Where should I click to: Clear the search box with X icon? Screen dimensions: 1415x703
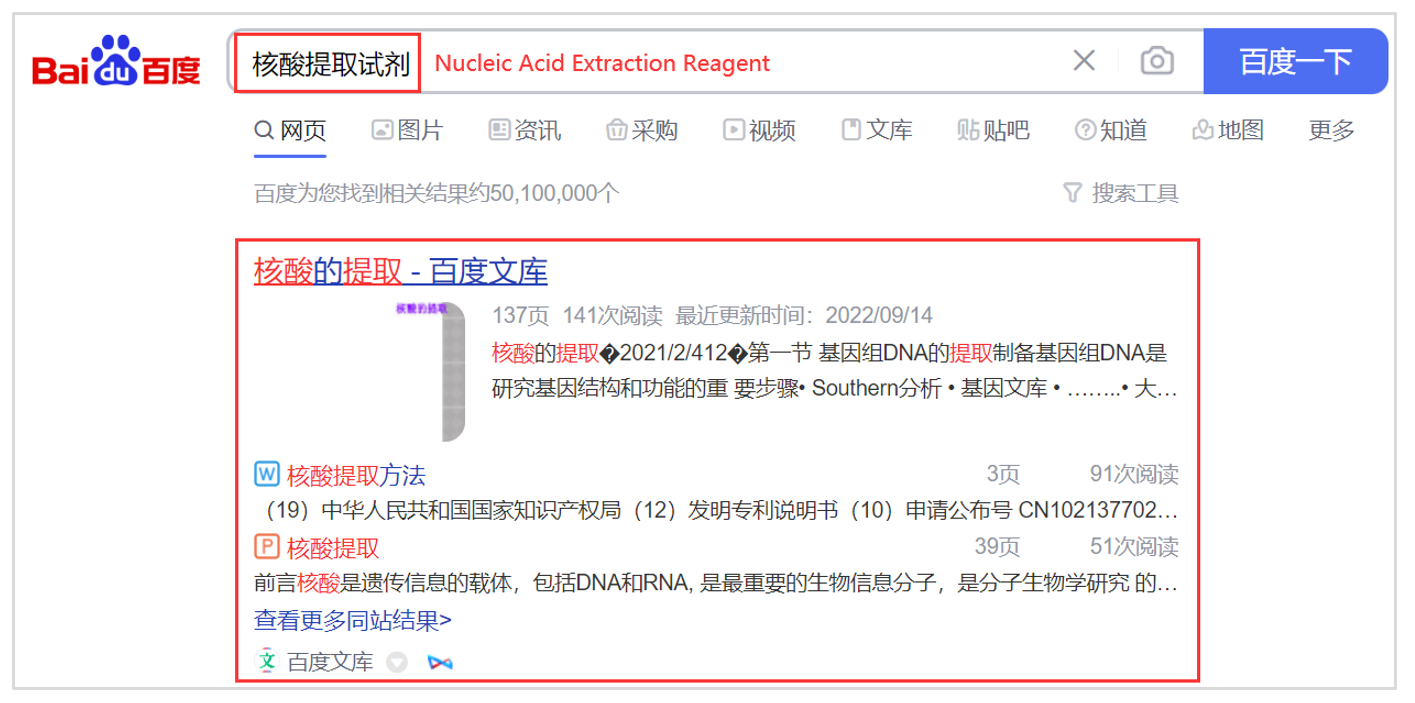click(x=1084, y=60)
